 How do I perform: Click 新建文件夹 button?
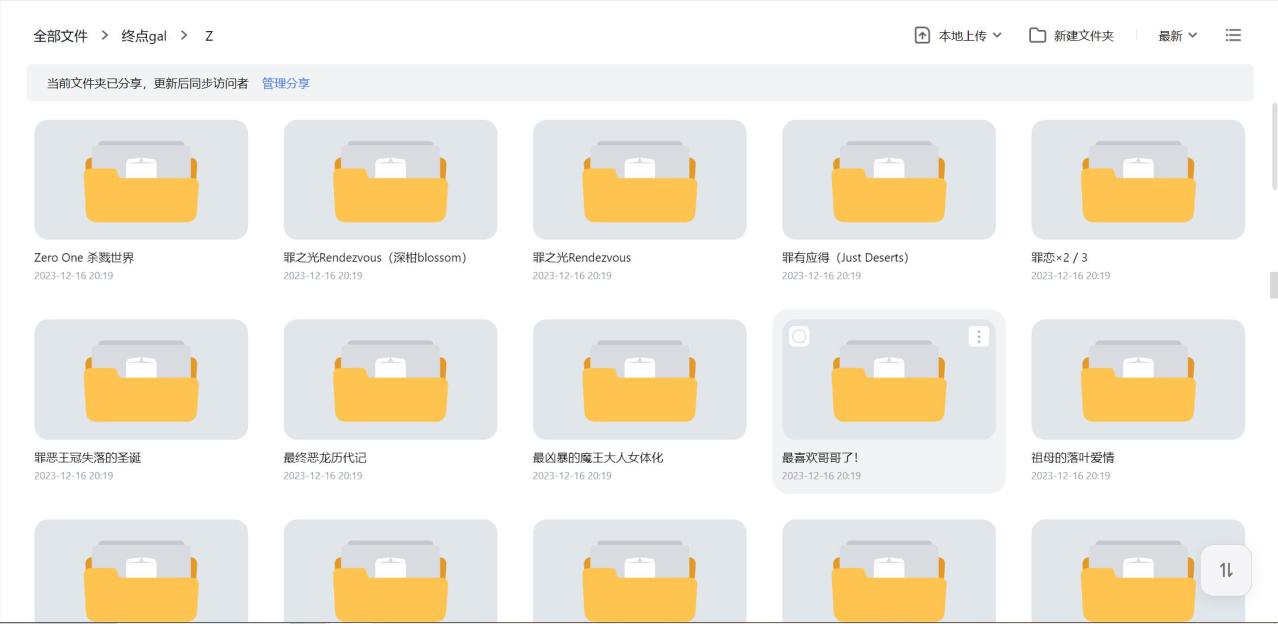1071,35
